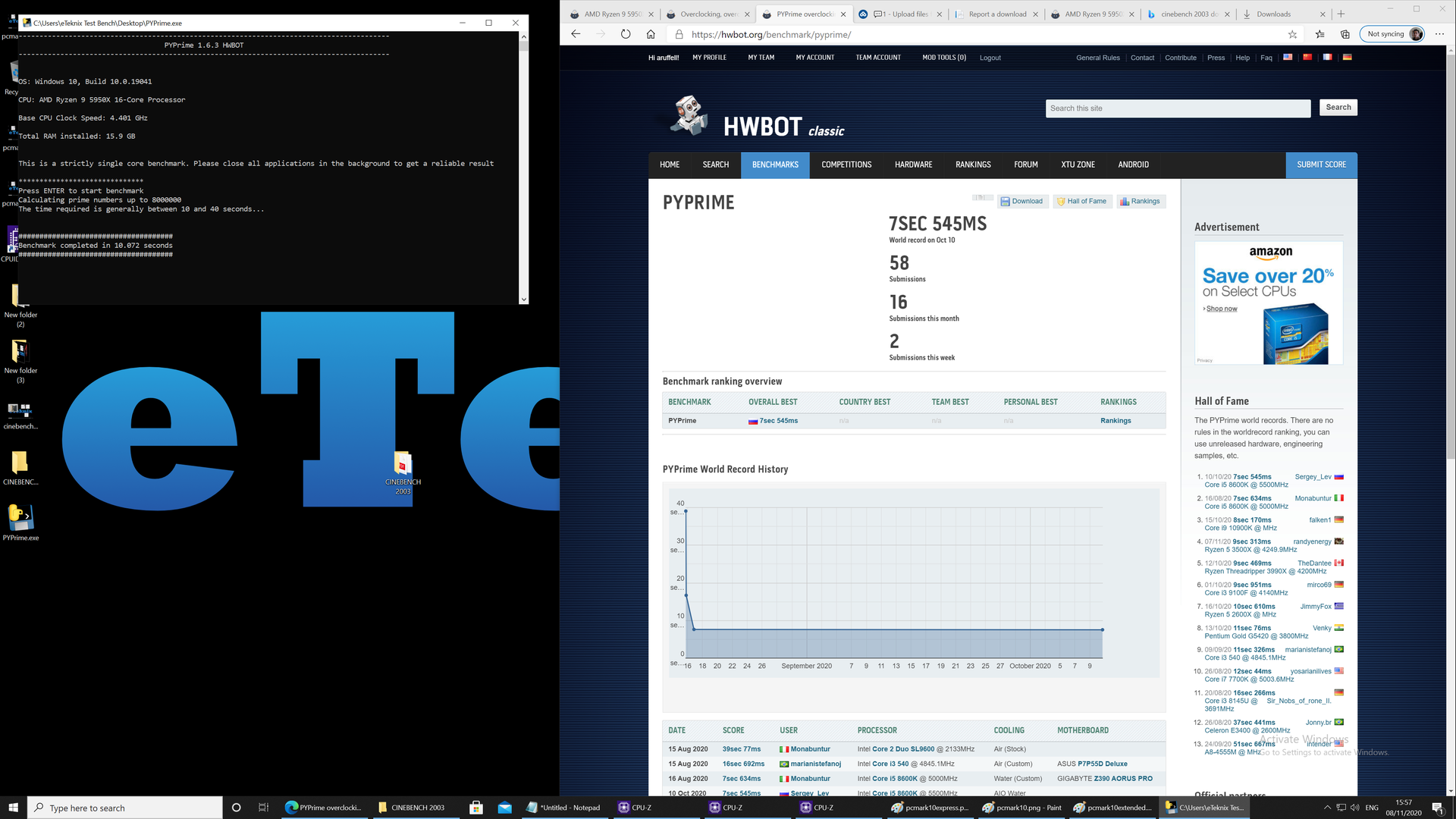
Task: Open user marianistefanoj in the score table
Action: tap(816, 764)
